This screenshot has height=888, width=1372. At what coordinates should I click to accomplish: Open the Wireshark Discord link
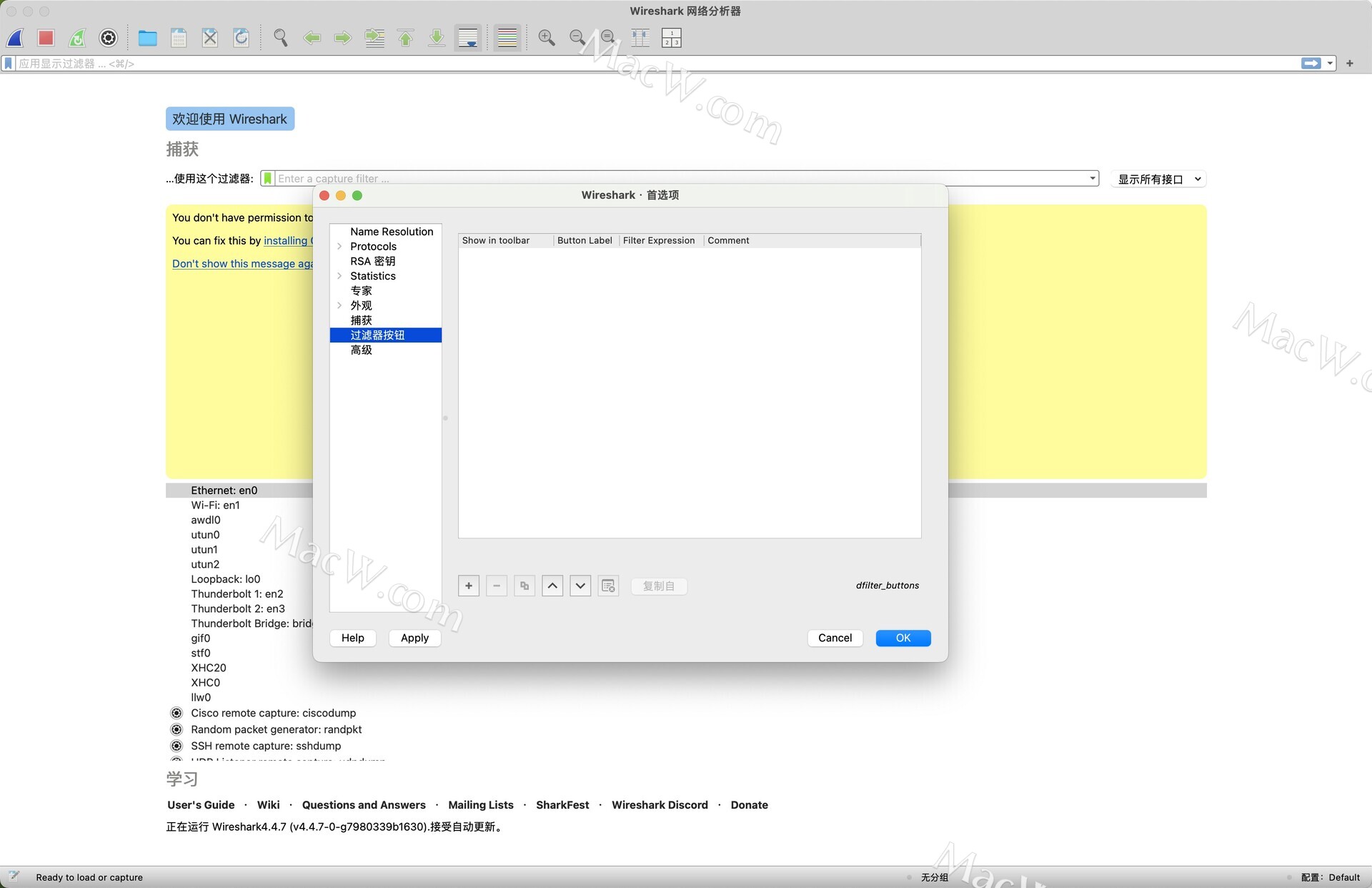[x=660, y=804]
